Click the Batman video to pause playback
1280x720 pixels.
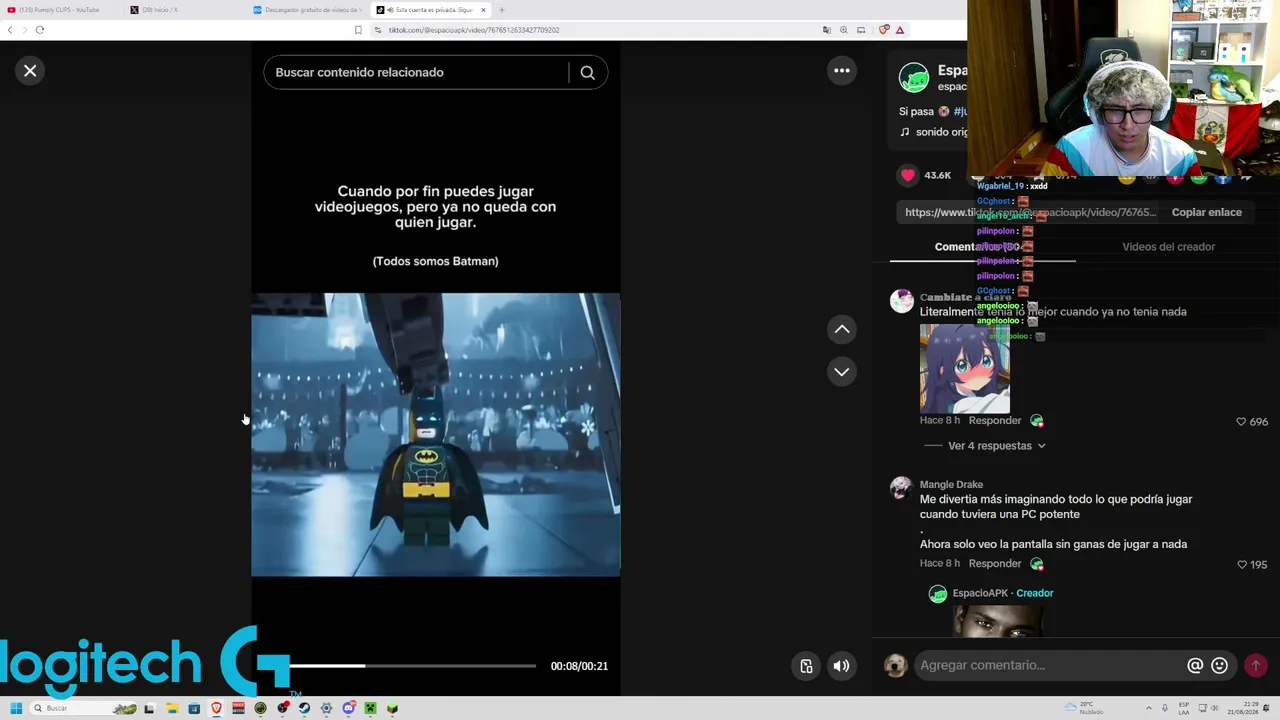[435, 435]
